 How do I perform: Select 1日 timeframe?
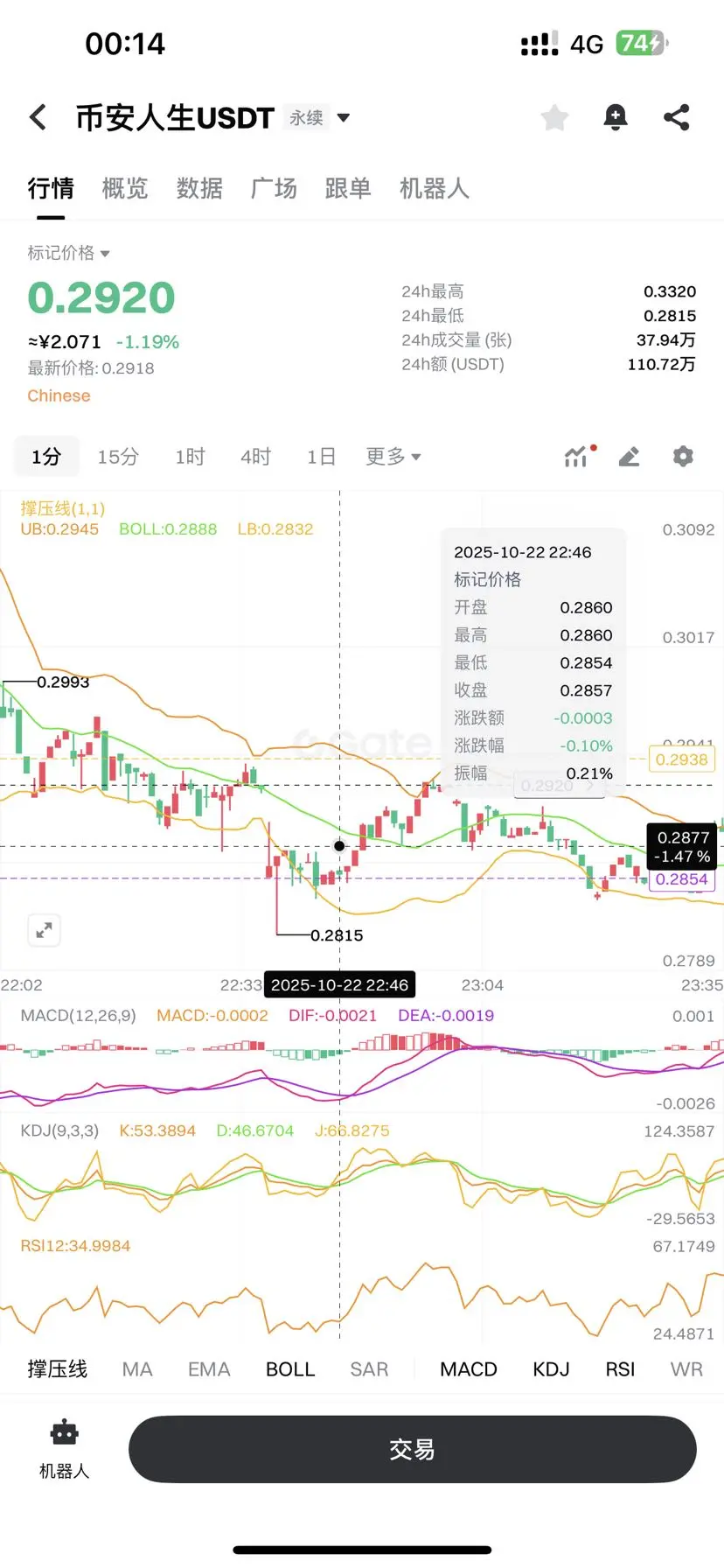321,457
